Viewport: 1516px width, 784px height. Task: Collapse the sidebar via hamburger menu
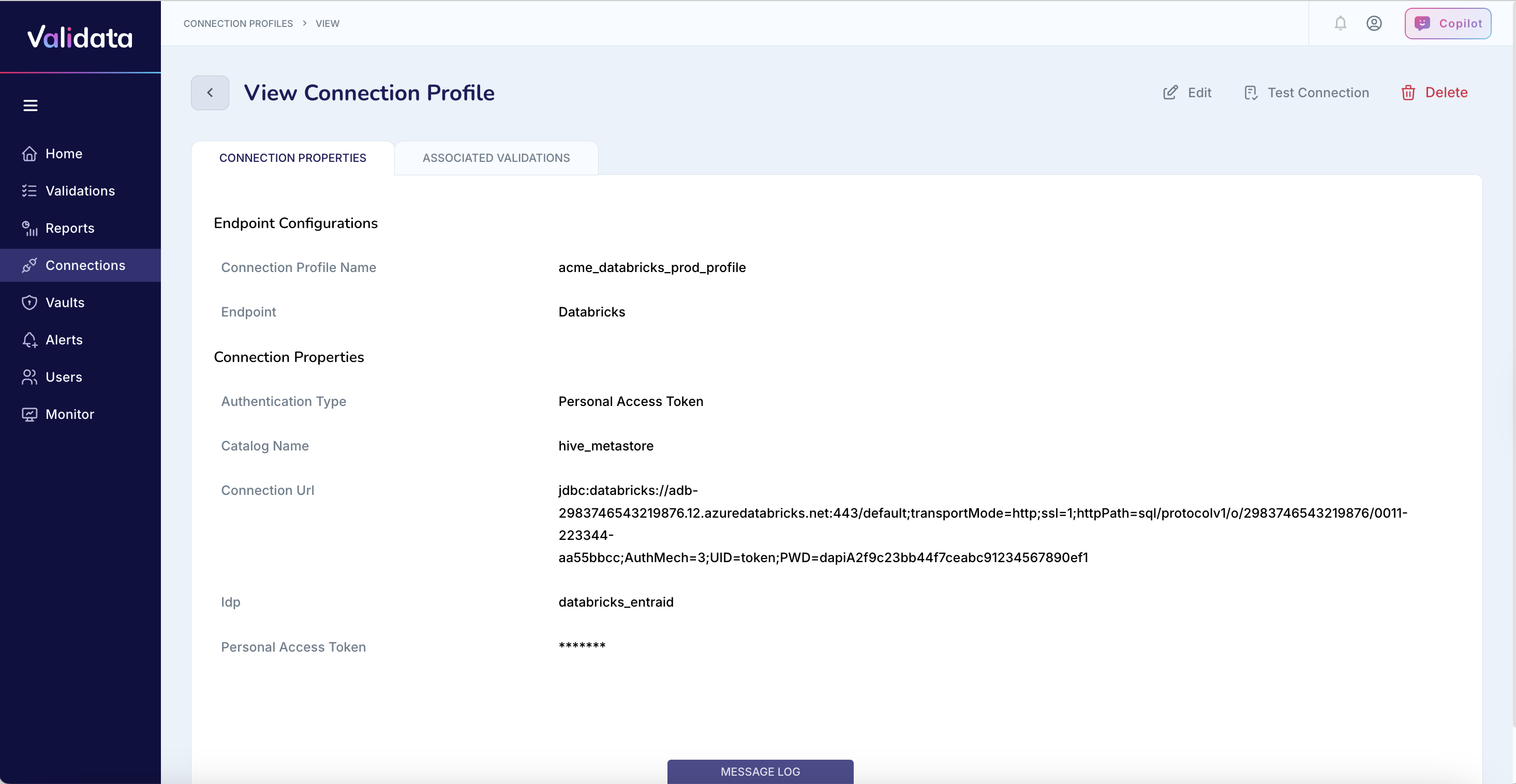click(x=30, y=105)
